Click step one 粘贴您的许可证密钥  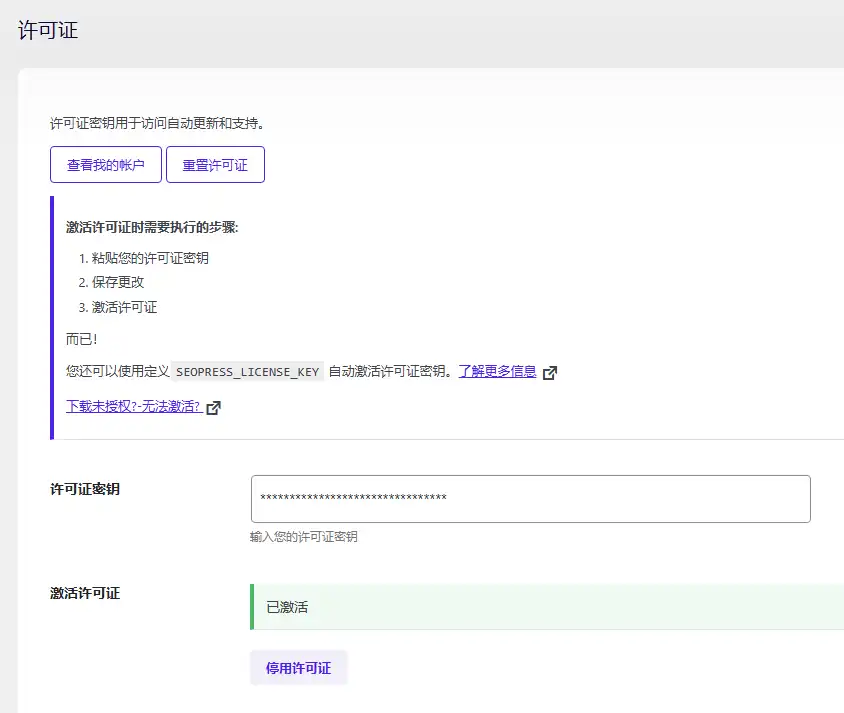[x=165, y=257]
